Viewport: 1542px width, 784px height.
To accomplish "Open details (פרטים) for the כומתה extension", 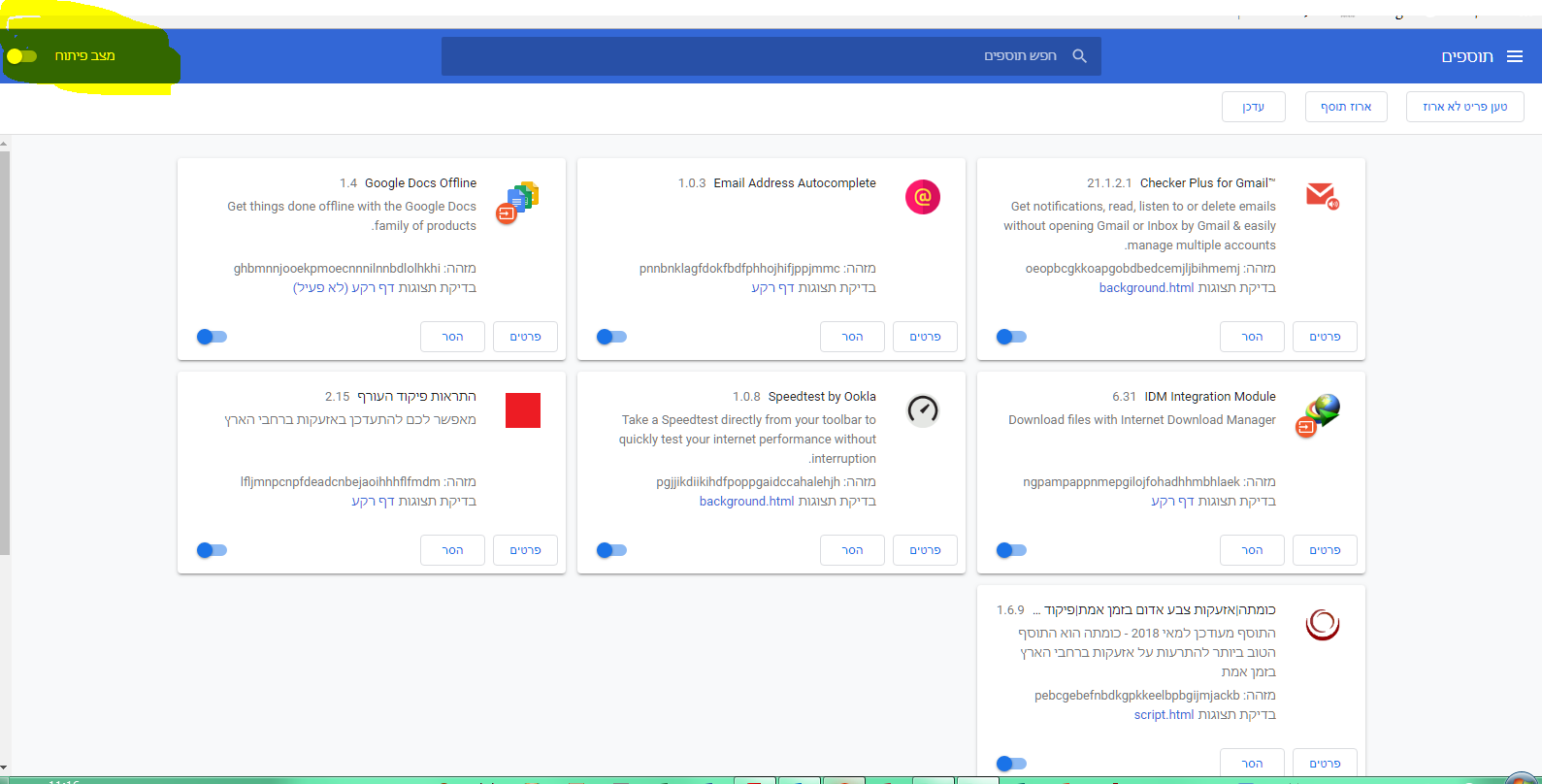I will pyautogui.click(x=1325, y=764).
